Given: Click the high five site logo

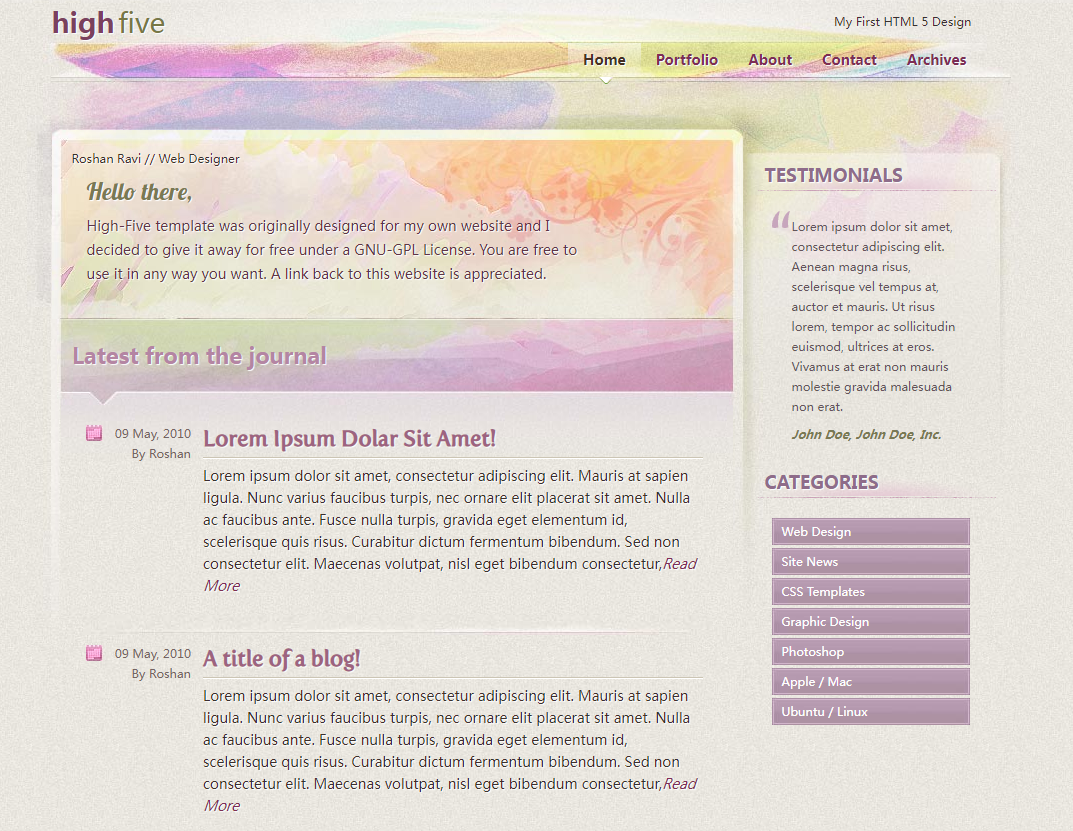Looking at the screenshot, I should click(x=108, y=23).
